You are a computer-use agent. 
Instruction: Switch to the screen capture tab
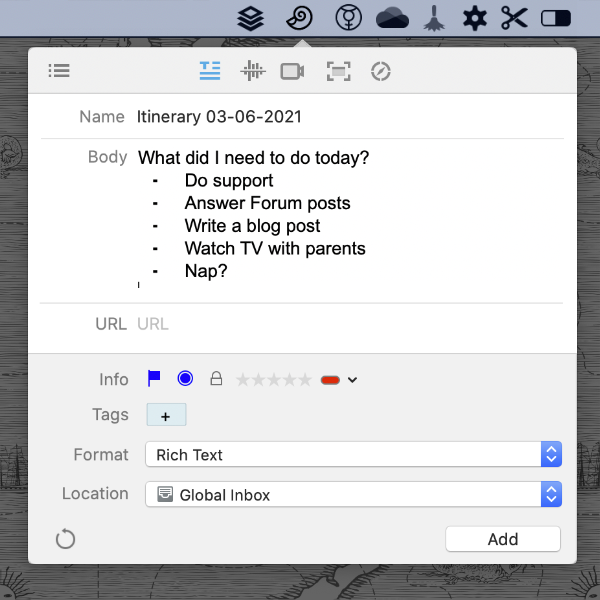pos(338,71)
